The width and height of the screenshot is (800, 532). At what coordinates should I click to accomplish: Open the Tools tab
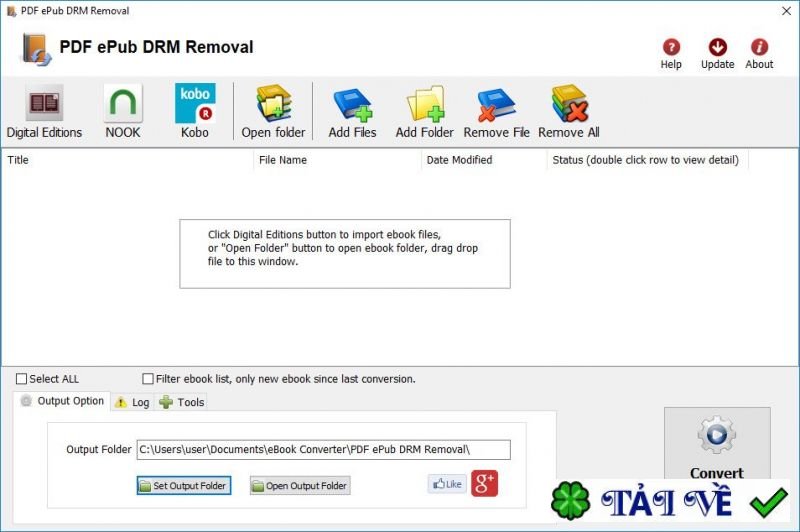(x=182, y=402)
